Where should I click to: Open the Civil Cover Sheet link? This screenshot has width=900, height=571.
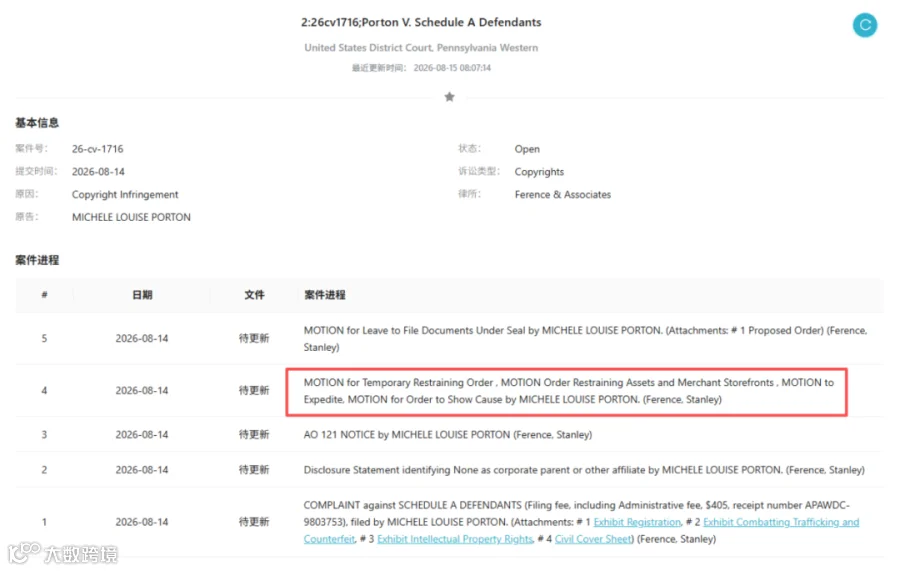point(593,539)
